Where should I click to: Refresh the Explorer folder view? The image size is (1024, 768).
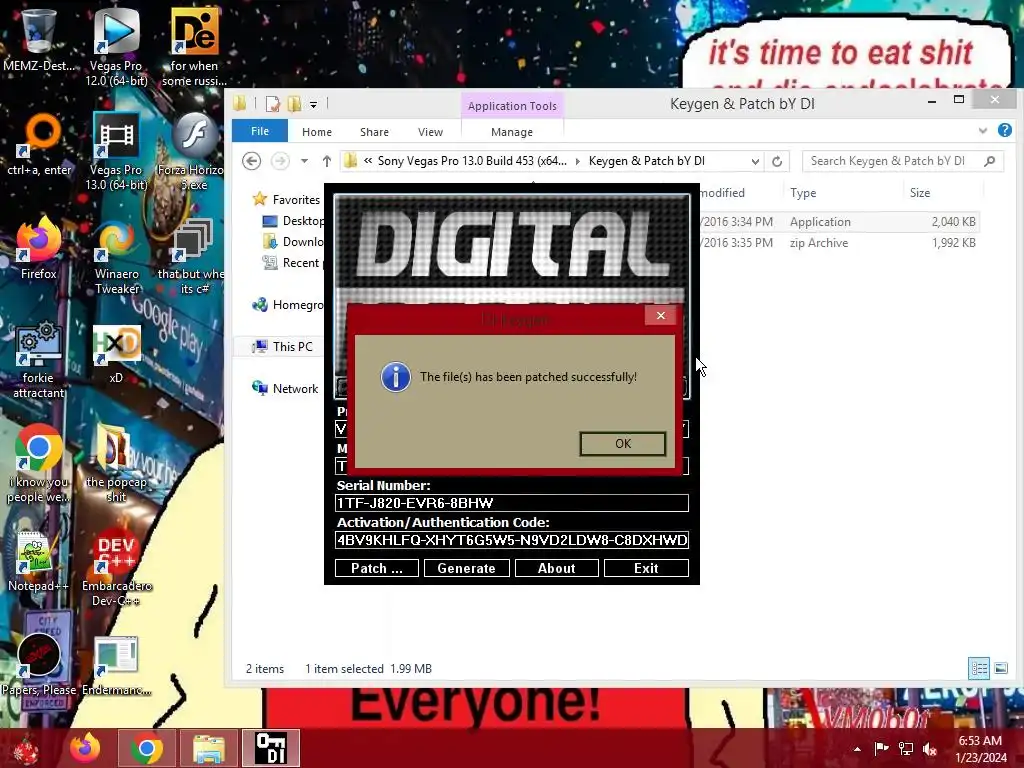pos(776,161)
